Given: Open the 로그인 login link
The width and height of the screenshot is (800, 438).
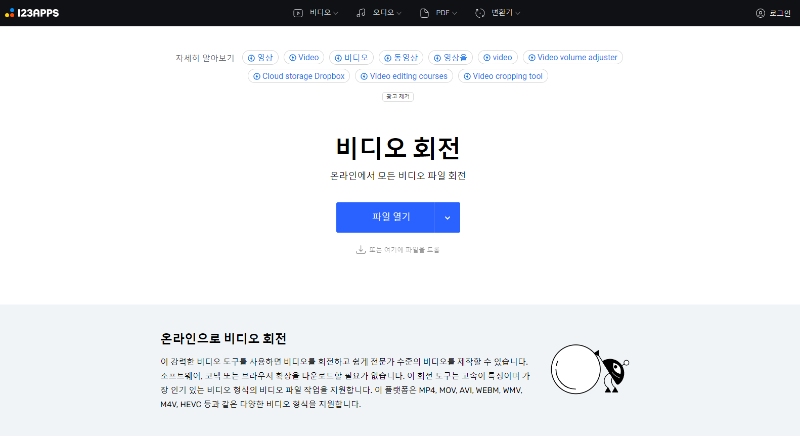Looking at the screenshot, I should click(773, 13).
